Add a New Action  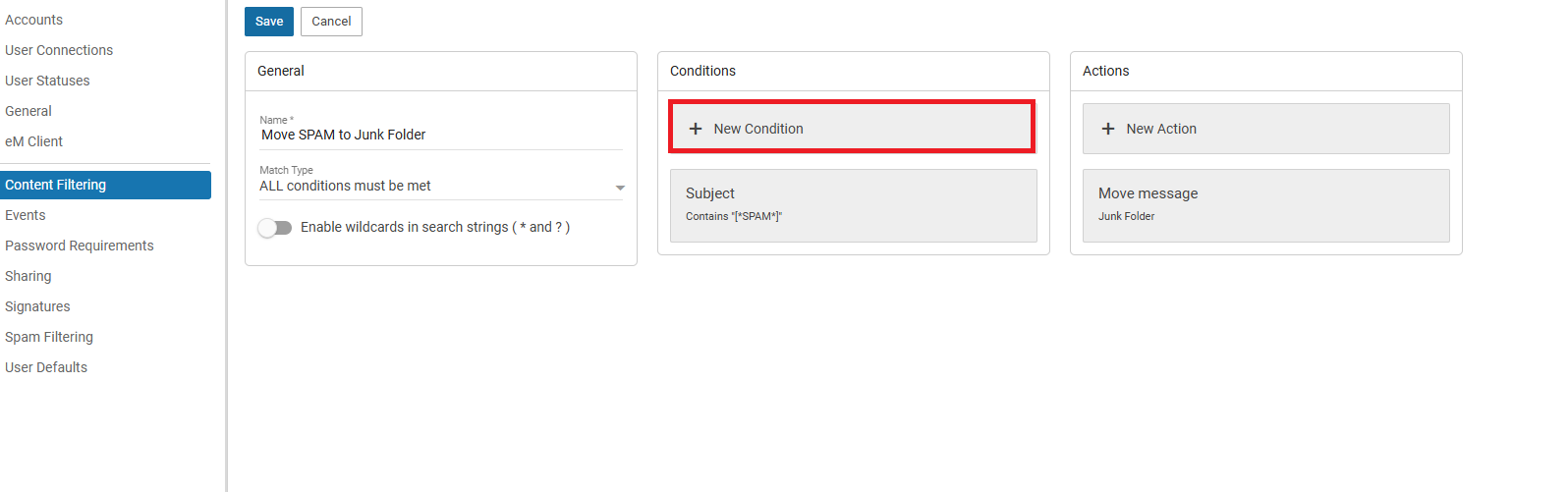click(x=1266, y=129)
